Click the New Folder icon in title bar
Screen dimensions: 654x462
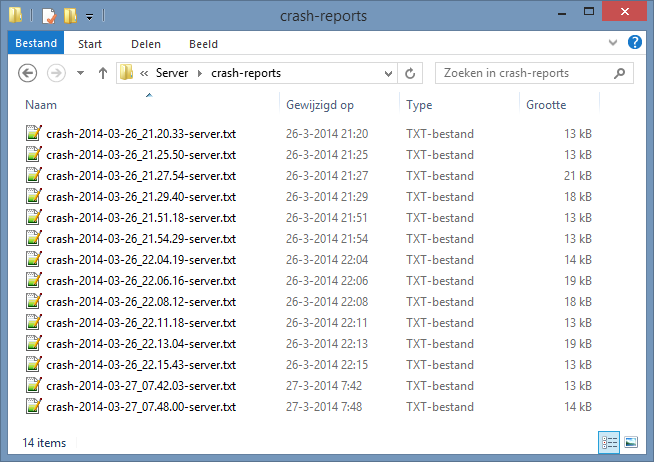[69, 16]
